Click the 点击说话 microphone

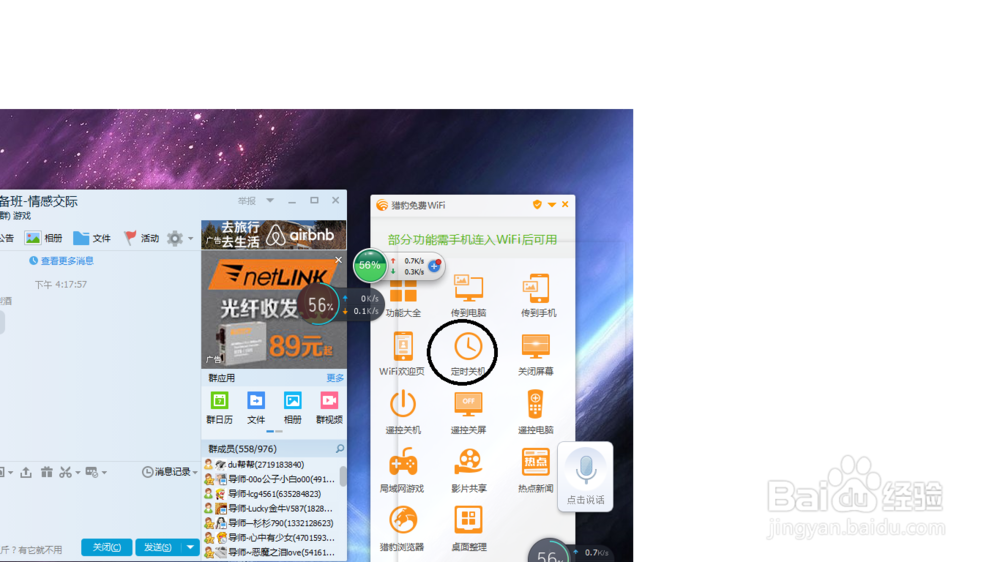(585, 470)
